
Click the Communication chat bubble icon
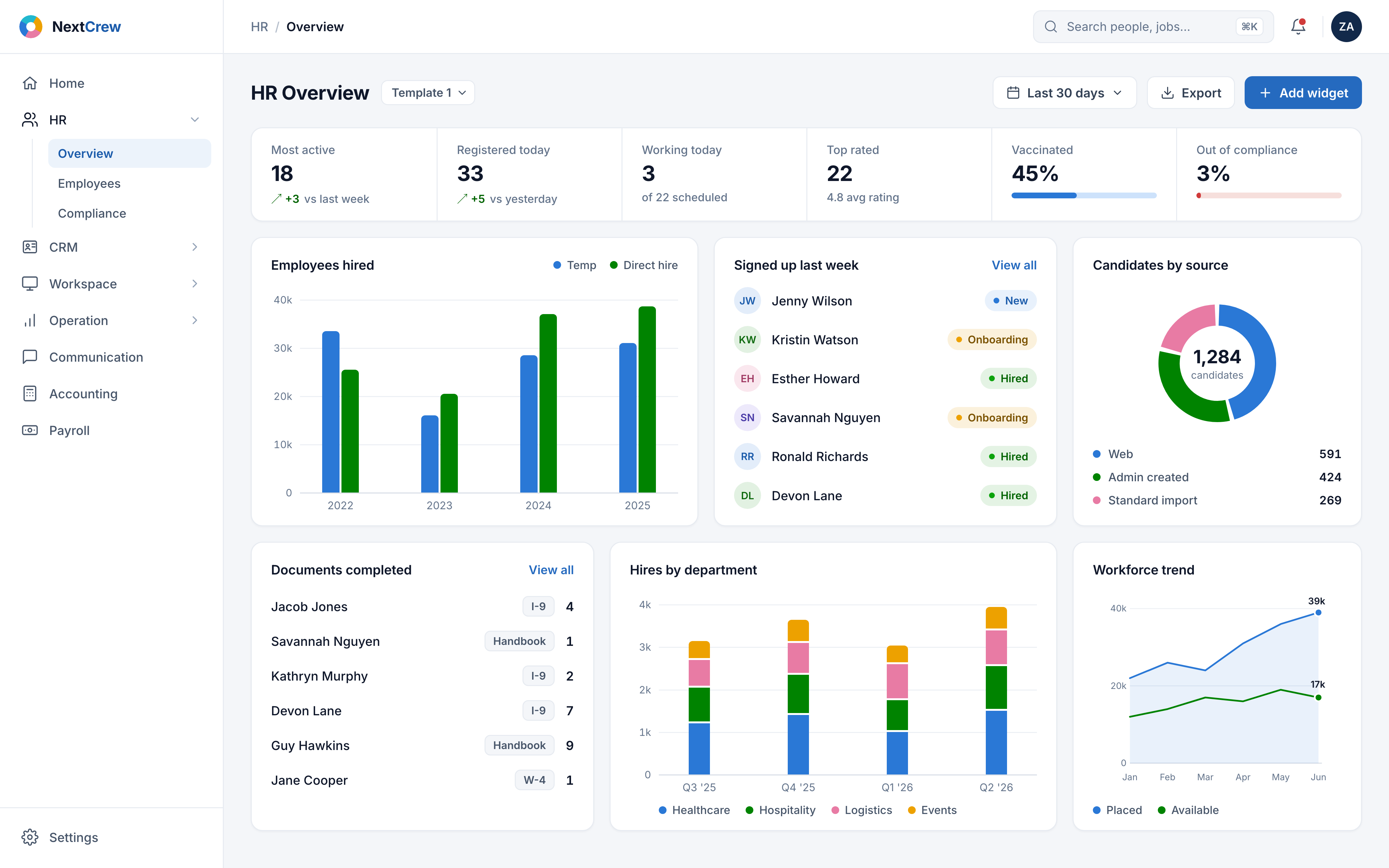pyautogui.click(x=30, y=357)
